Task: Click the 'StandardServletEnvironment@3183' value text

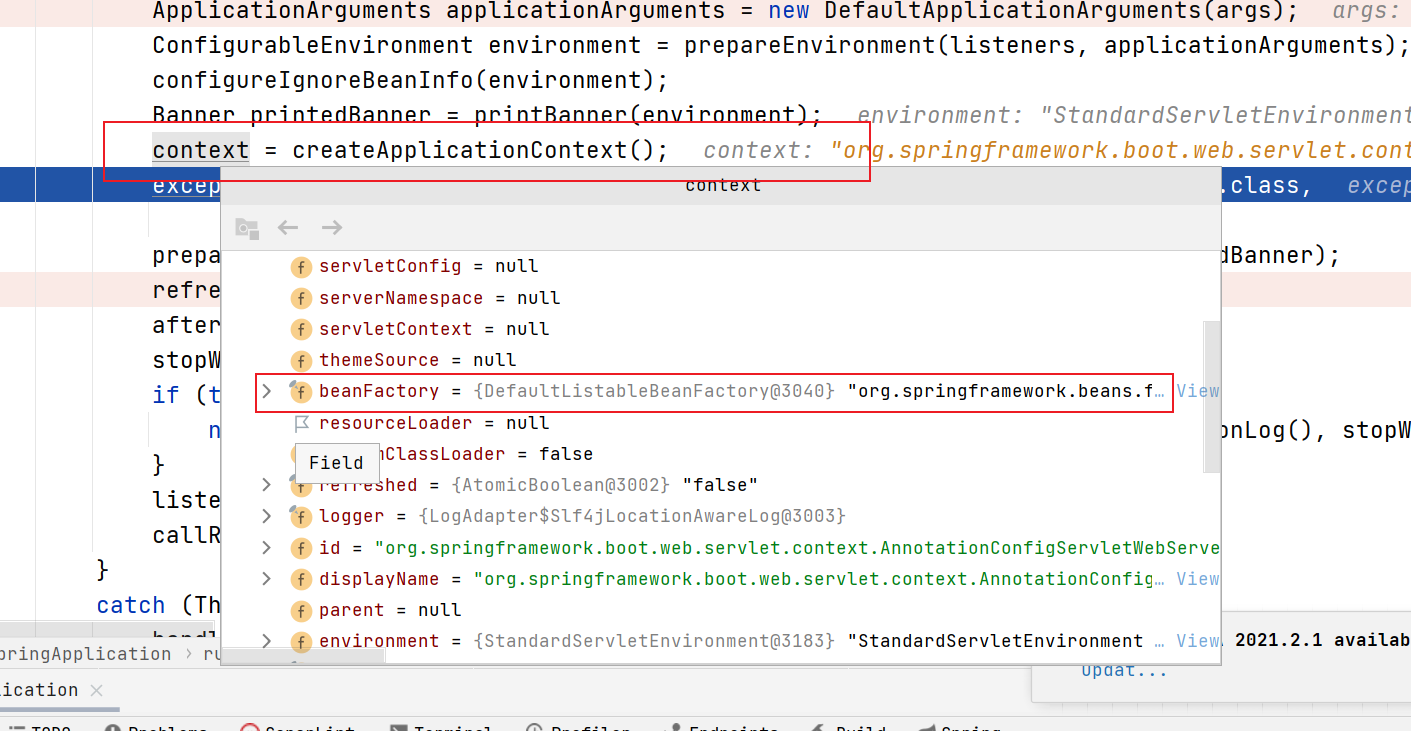Action: click(654, 641)
